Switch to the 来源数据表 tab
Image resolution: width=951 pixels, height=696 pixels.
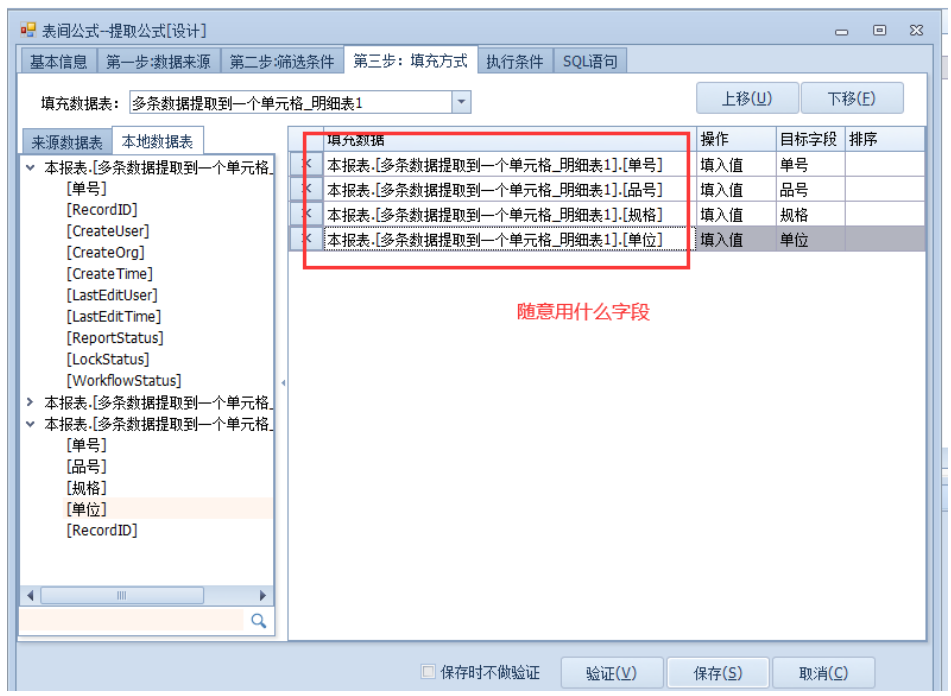coord(66,142)
